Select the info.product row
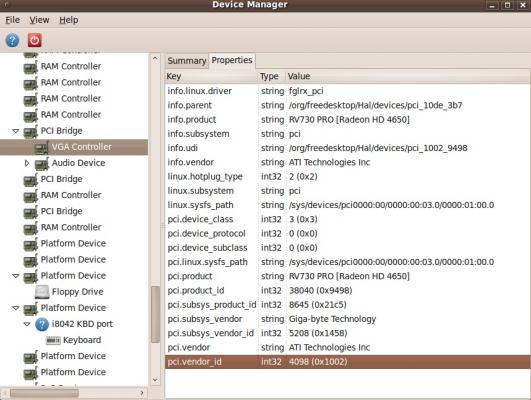Screen dimensions: 531x400 347,120
